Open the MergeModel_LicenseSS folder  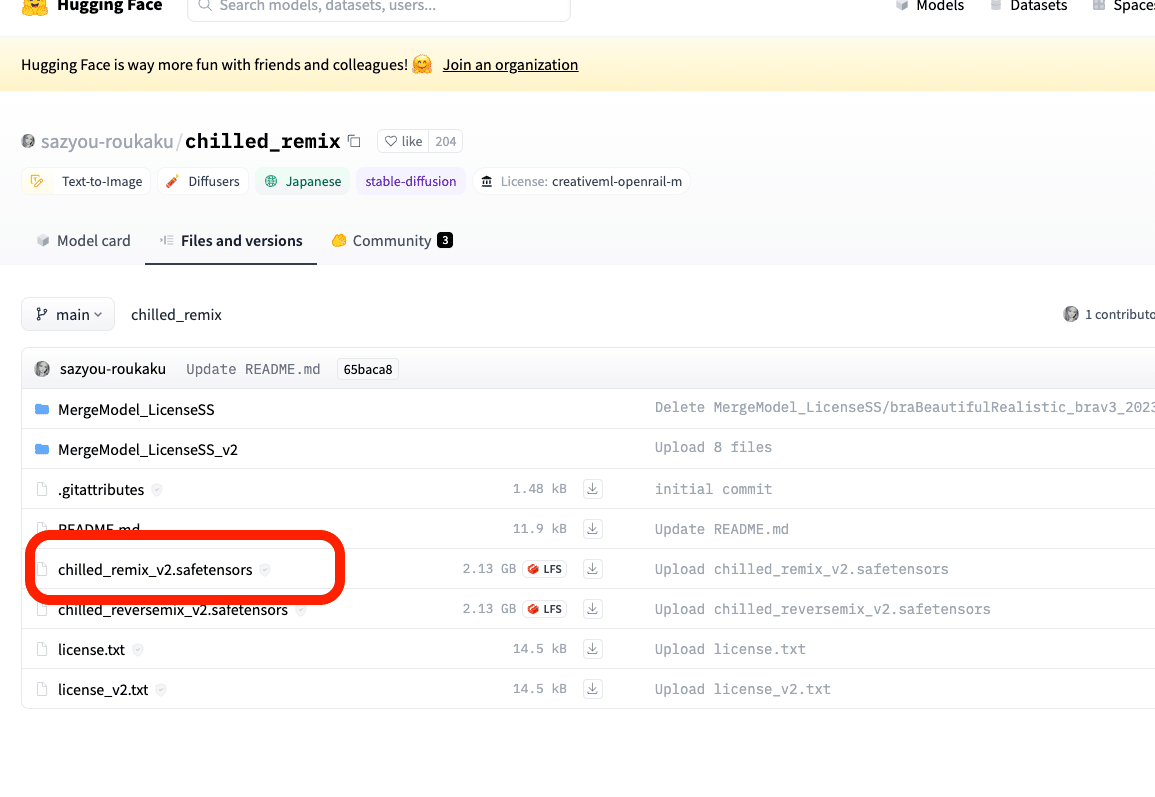coord(136,409)
